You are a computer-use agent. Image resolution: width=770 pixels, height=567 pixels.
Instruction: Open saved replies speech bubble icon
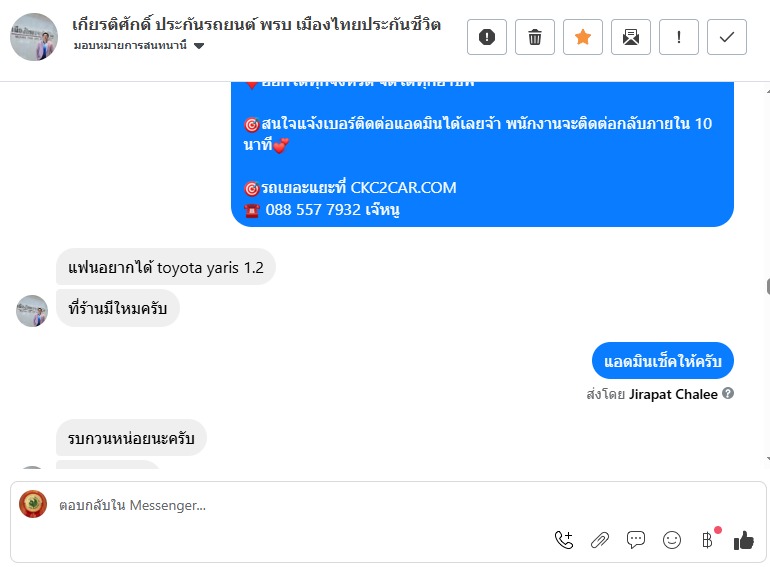point(636,540)
